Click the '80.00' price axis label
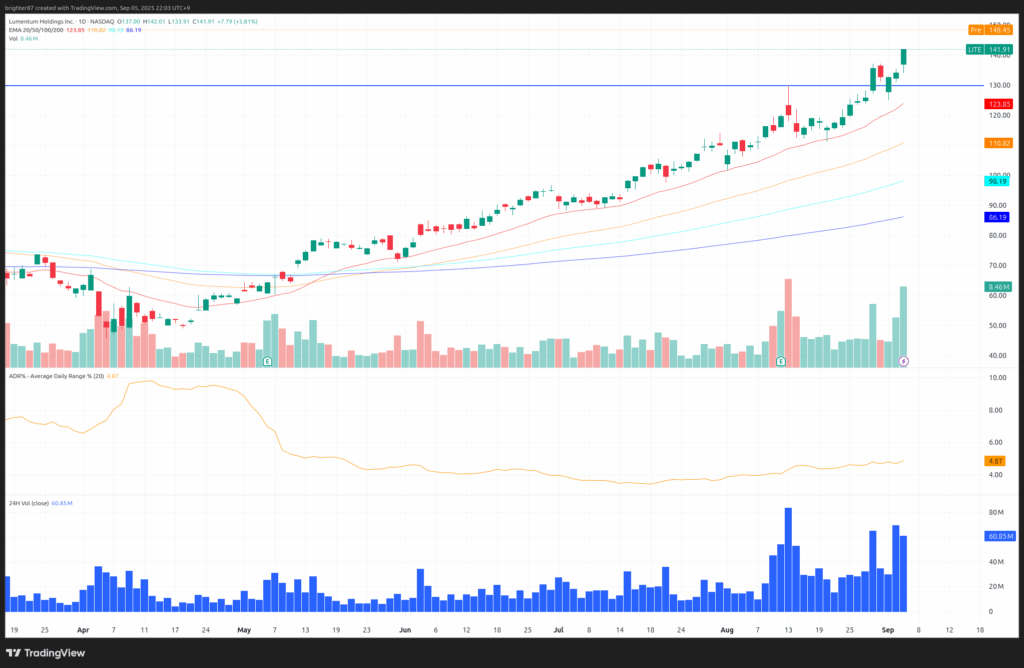Image resolution: width=1024 pixels, height=668 pixels. [997, 236]
